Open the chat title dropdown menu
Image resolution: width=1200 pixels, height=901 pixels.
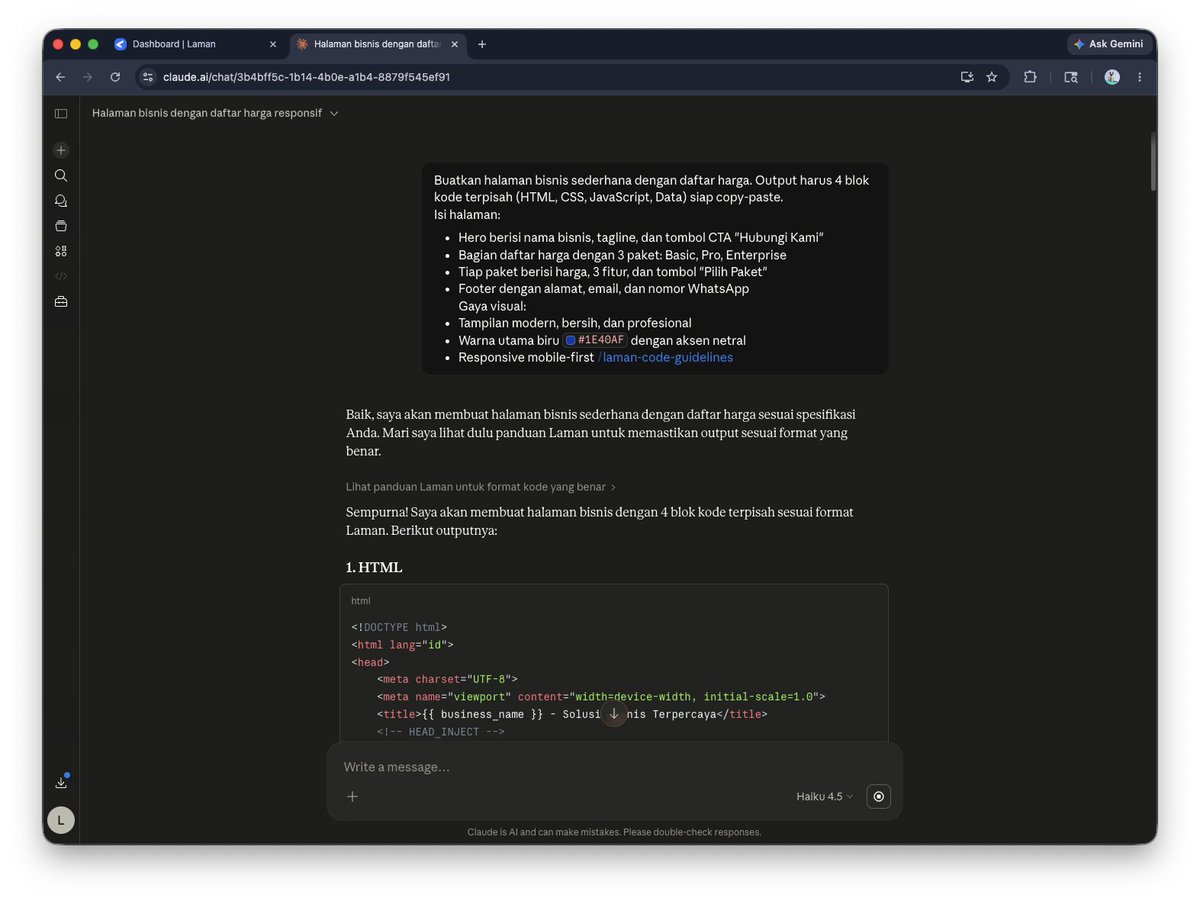click(334, 113)
